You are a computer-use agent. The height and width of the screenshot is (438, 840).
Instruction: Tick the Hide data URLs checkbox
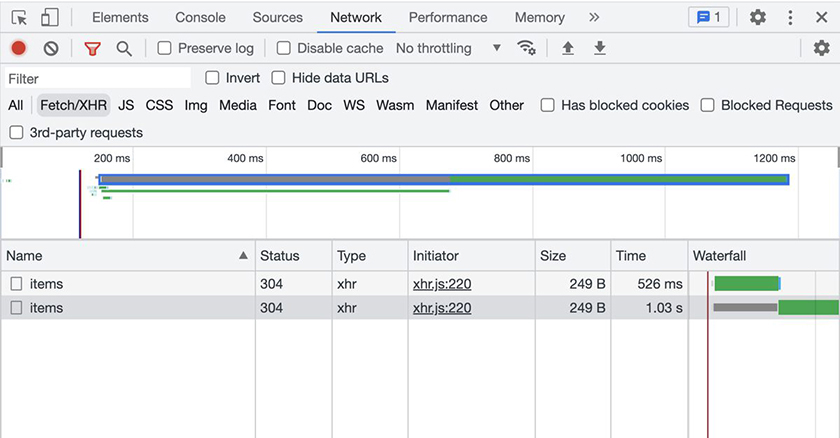(279, 78)
